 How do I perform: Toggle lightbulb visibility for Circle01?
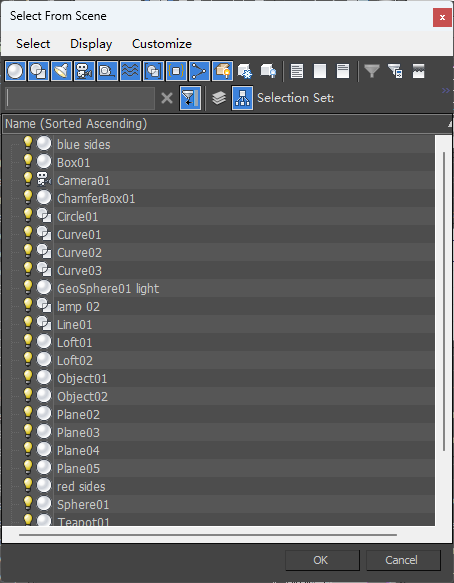tap(28, 215)
